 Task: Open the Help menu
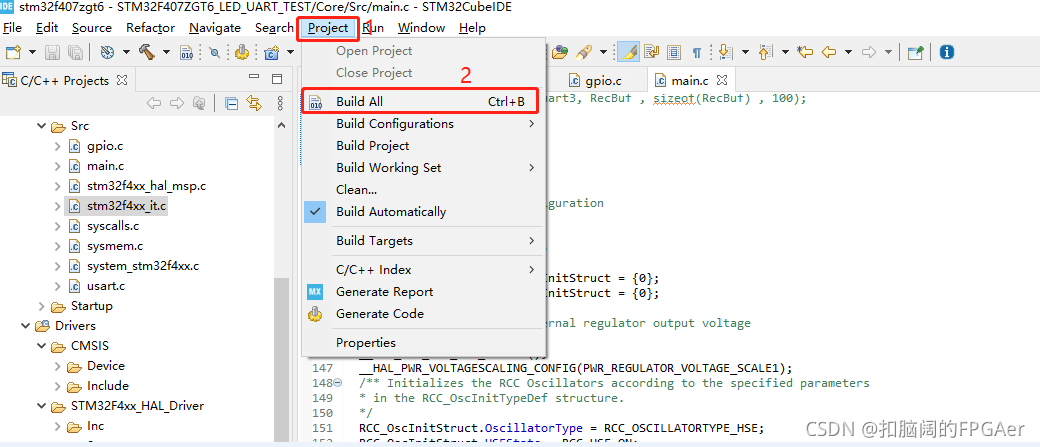tap(472, 28)
